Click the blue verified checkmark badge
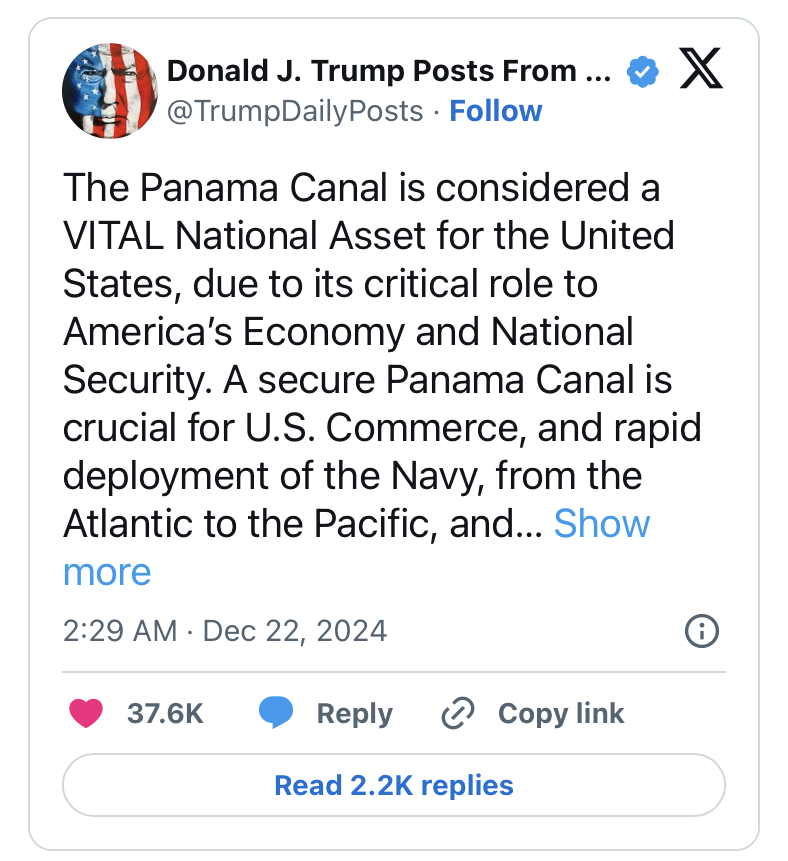 640,72
